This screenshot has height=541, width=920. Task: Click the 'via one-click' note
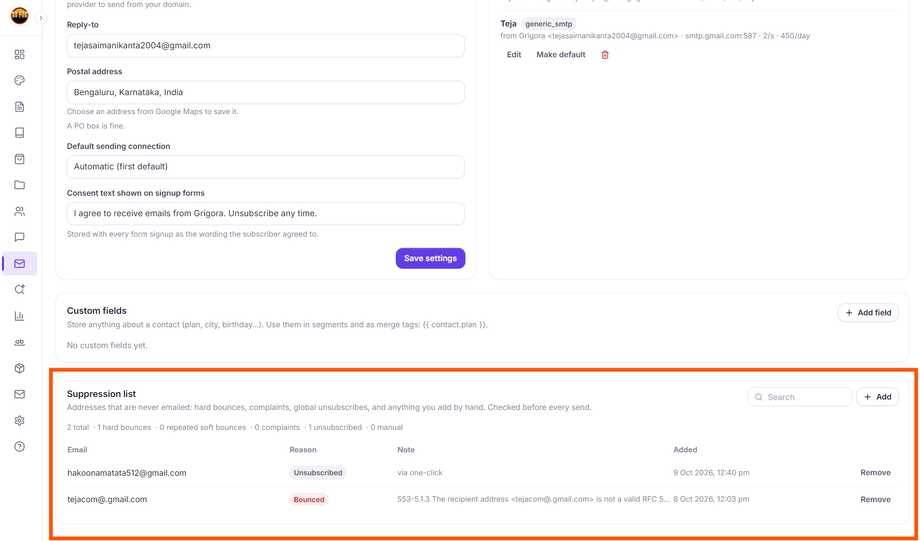point(420,472)
